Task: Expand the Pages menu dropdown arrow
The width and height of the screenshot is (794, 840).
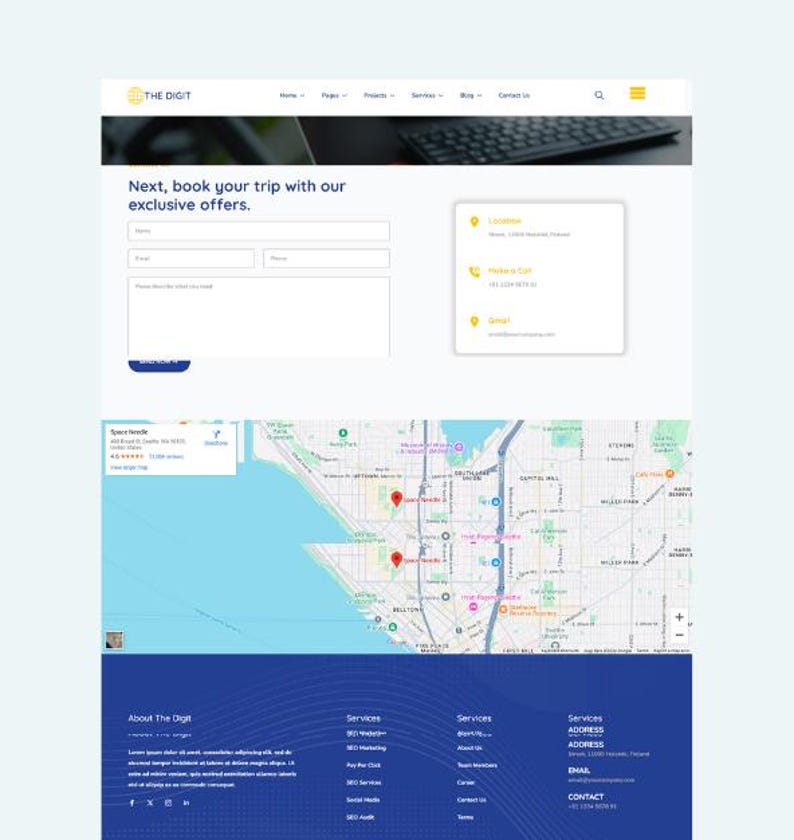Action: (x=344, y=96)
